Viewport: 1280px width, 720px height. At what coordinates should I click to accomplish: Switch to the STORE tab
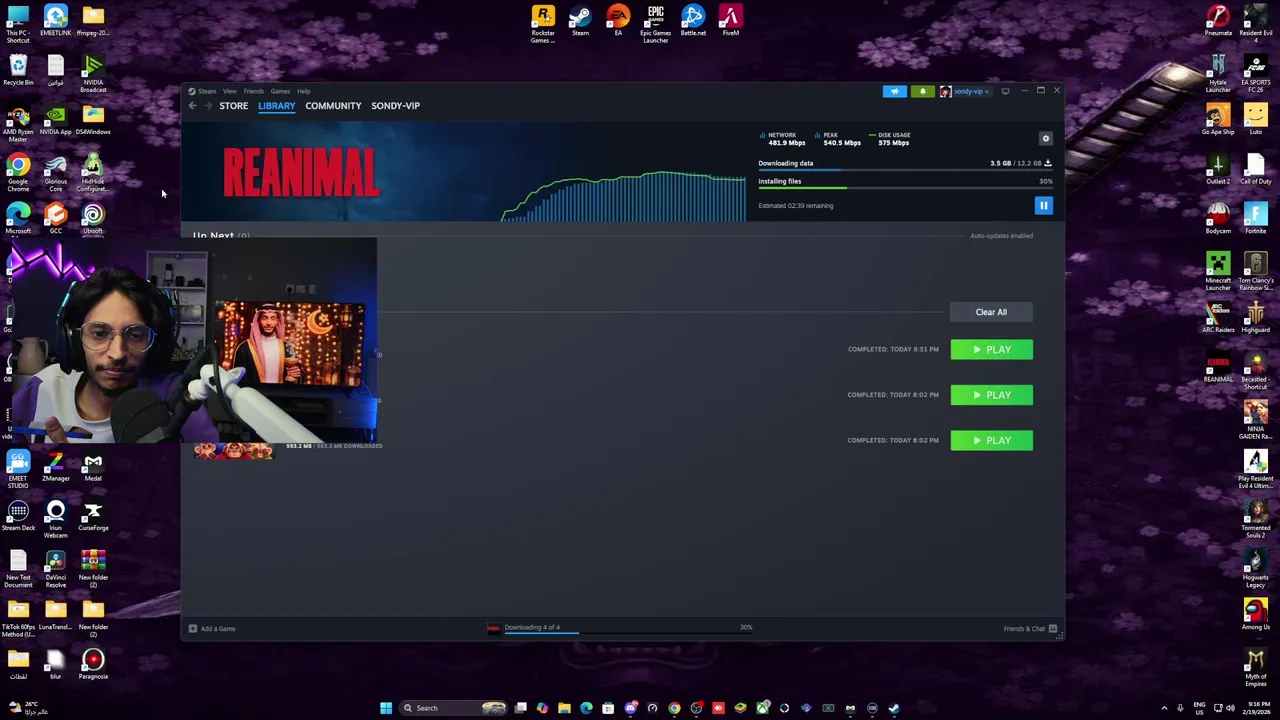[x=234, y=106]
